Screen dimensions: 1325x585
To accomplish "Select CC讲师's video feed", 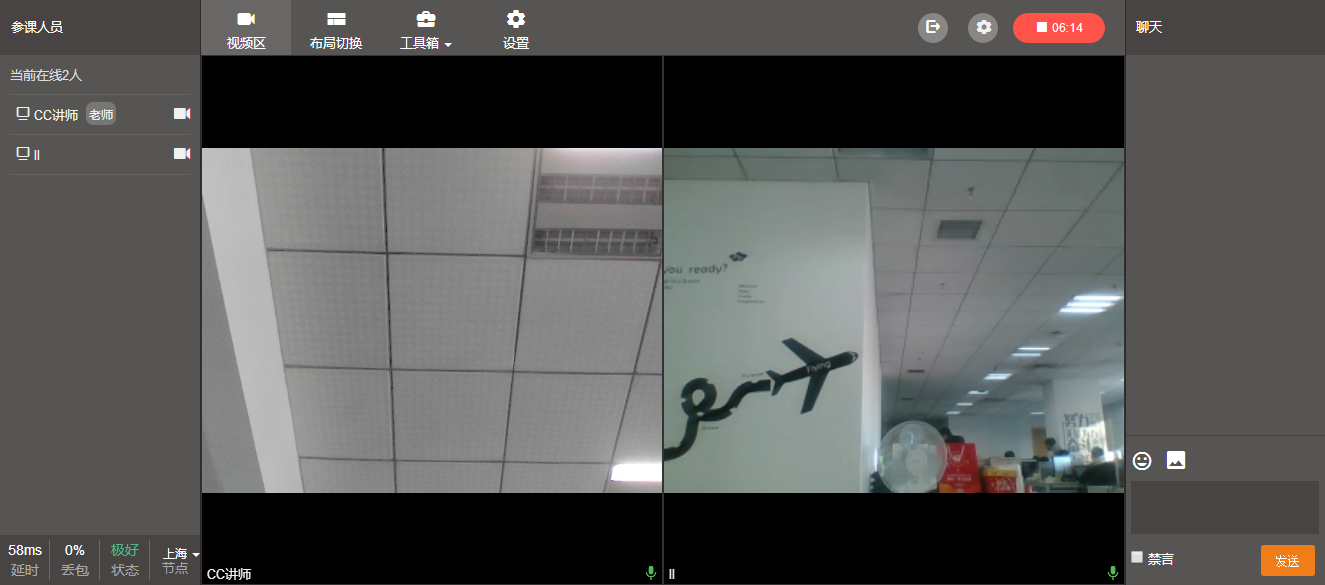I will pyautogui.click(x=432, y=320).
